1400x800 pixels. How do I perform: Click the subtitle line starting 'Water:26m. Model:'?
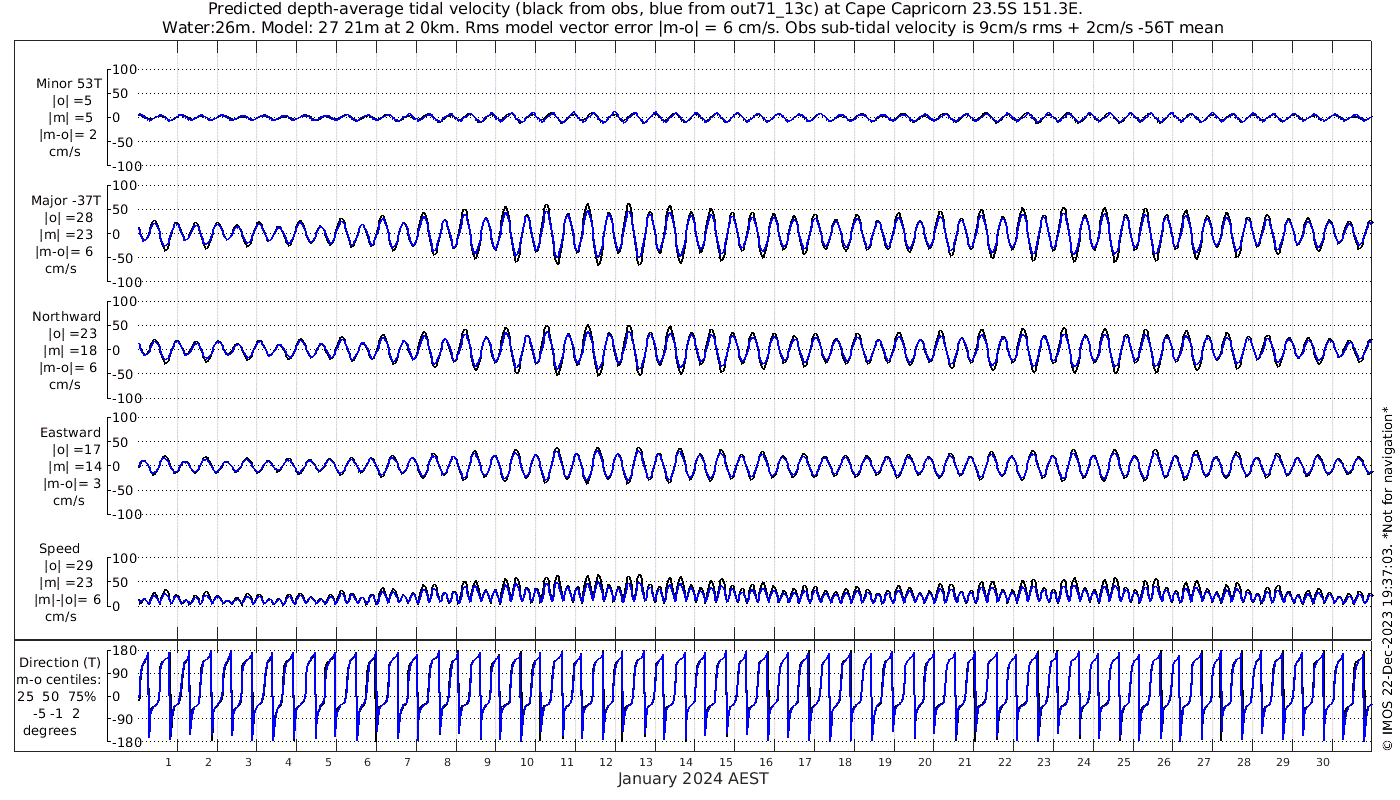[692, 27]
